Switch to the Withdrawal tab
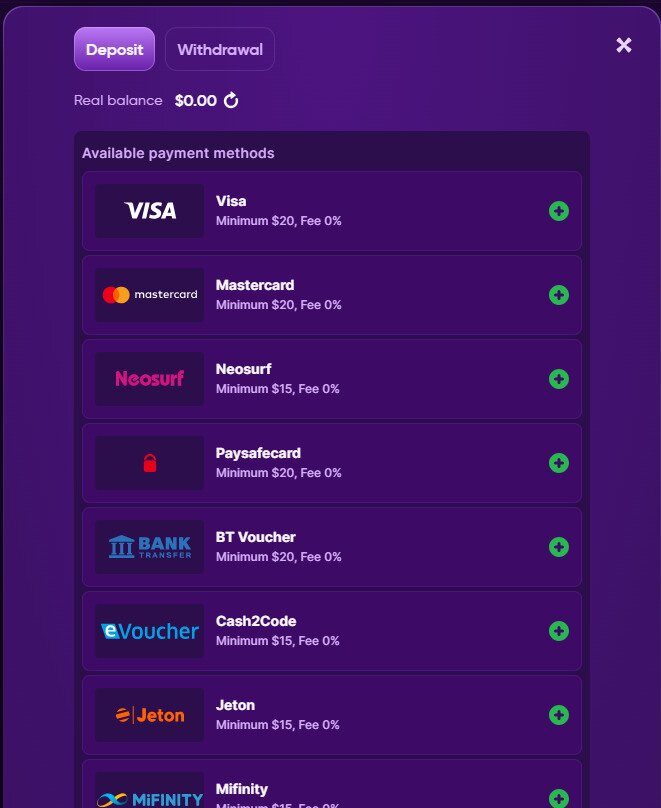661x808 pixels. tap(220, 49)
